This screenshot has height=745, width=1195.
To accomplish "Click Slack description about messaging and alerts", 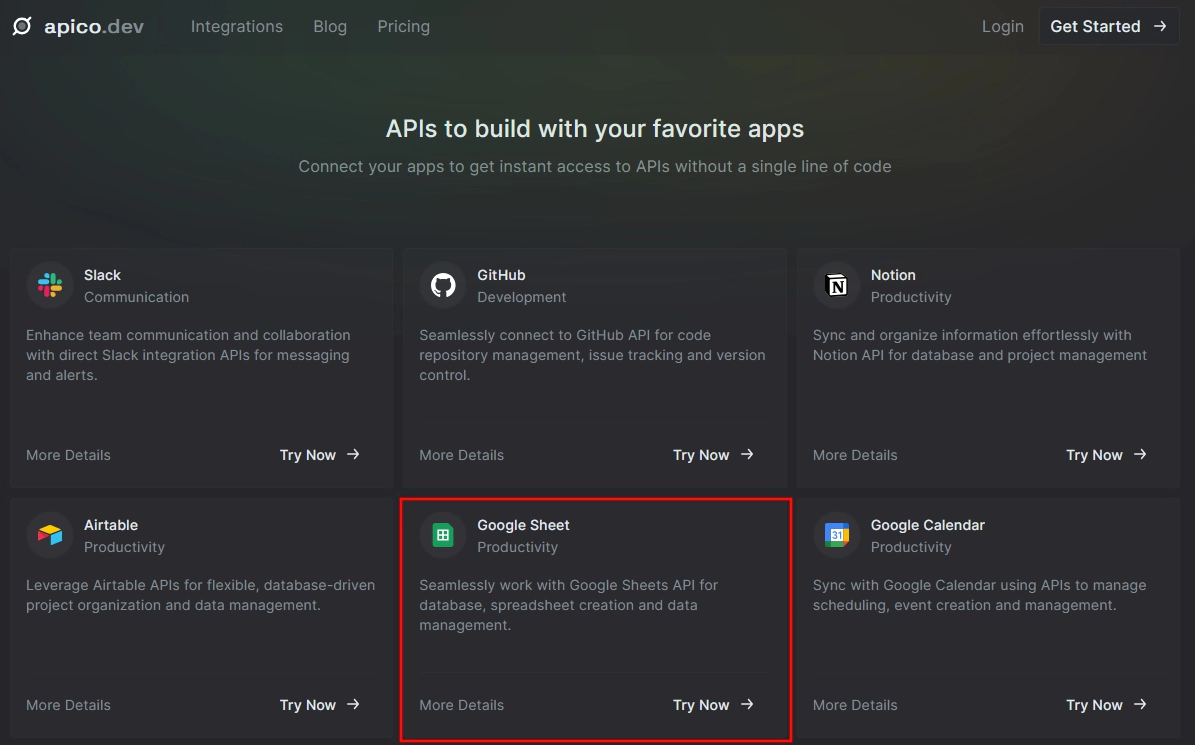I will [188, 355].
